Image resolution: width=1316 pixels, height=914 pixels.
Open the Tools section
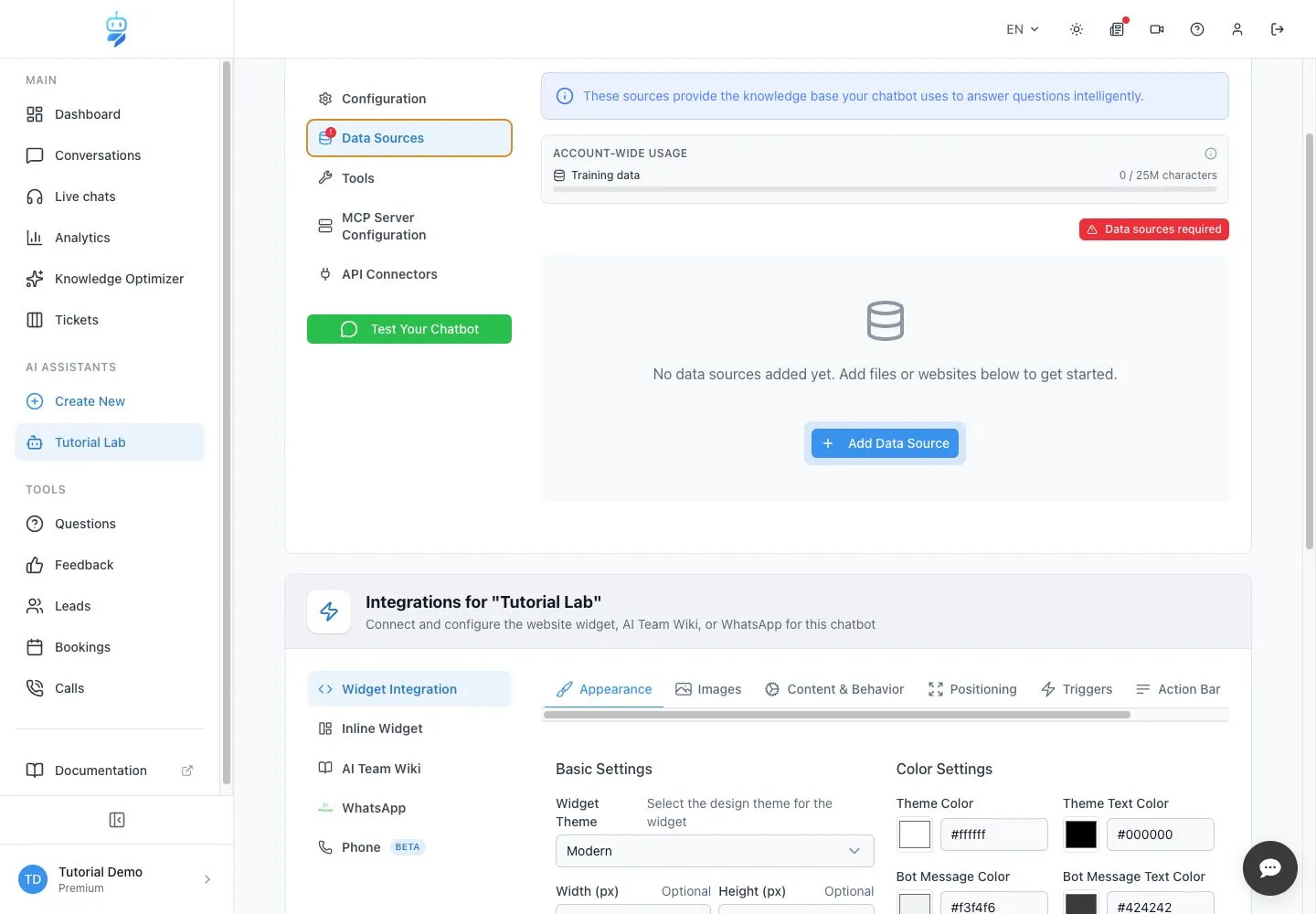click(x=409, y=178)
